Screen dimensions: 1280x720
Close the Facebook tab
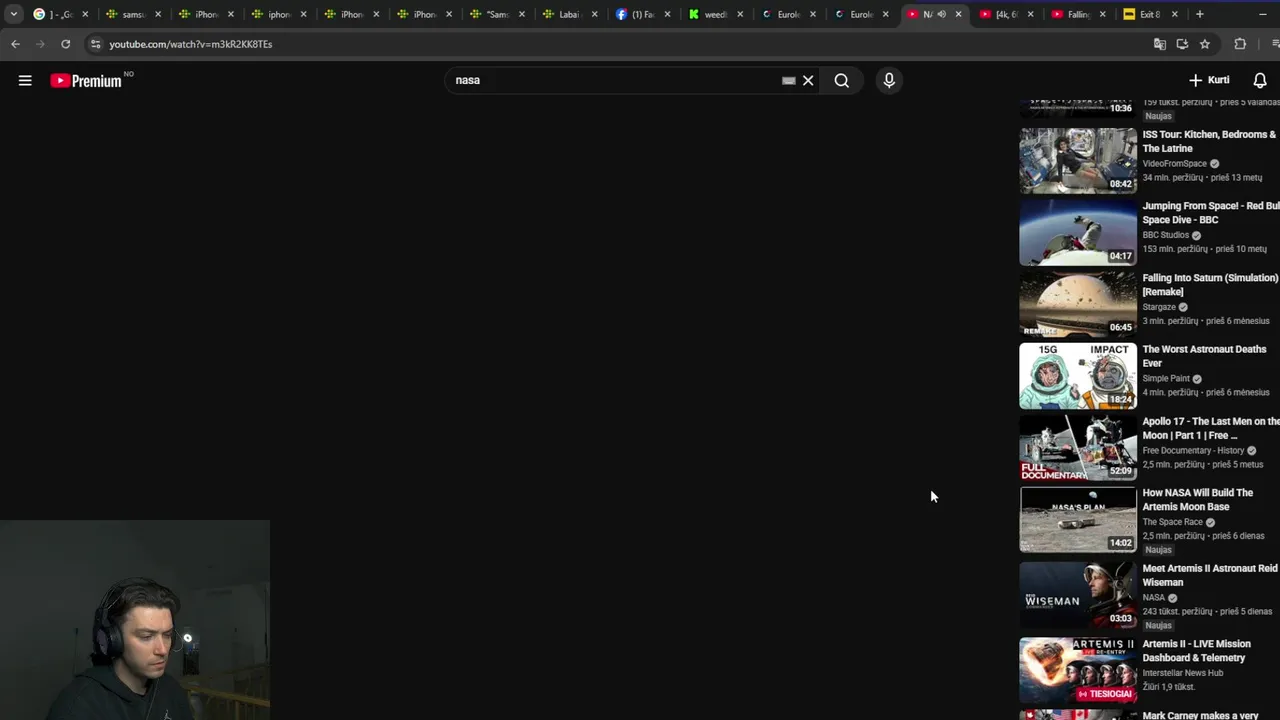667,14
